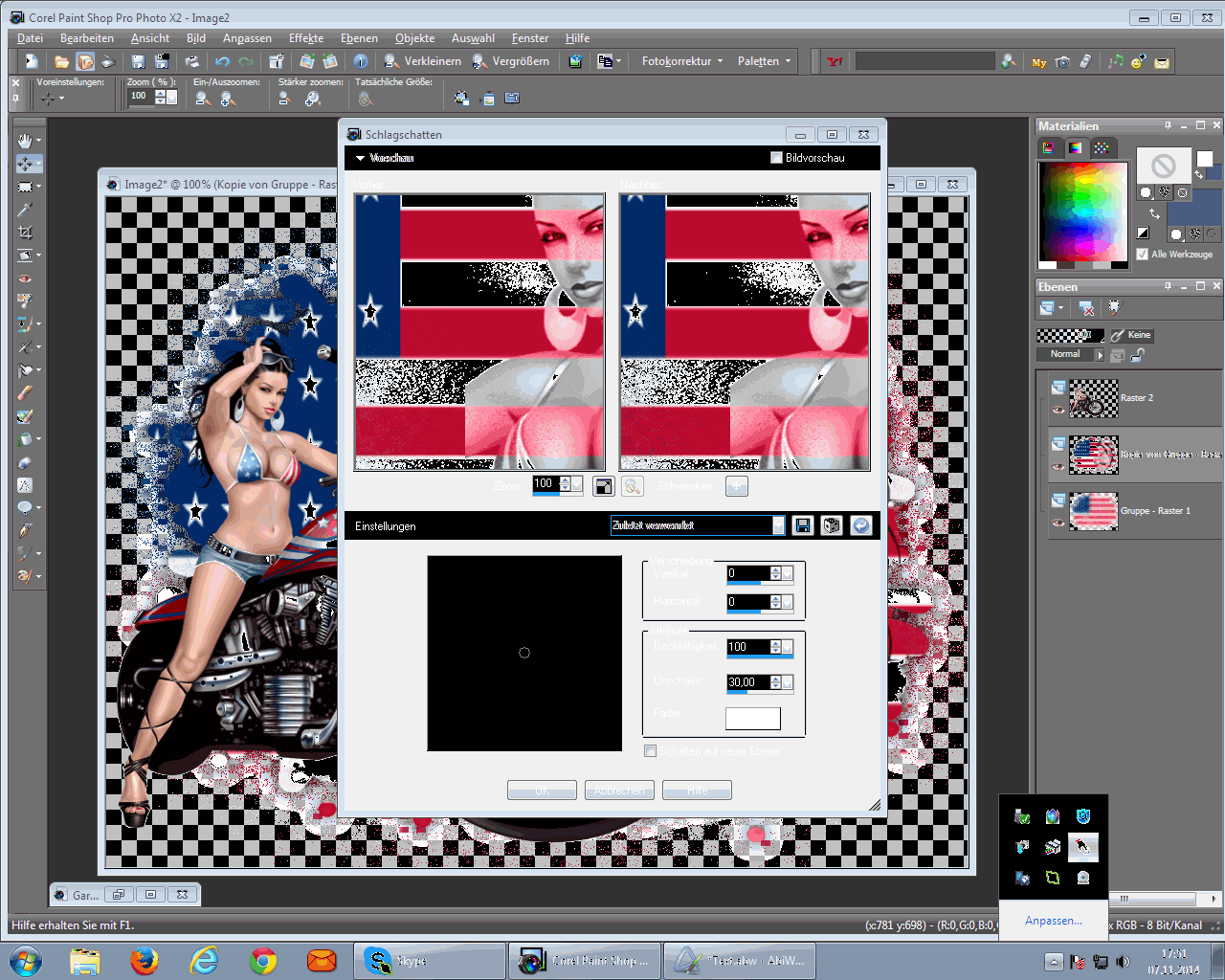Click the Verkleinern zoom out button
1225x980 pixels.
pyautogui.click(x=422, y=61)
